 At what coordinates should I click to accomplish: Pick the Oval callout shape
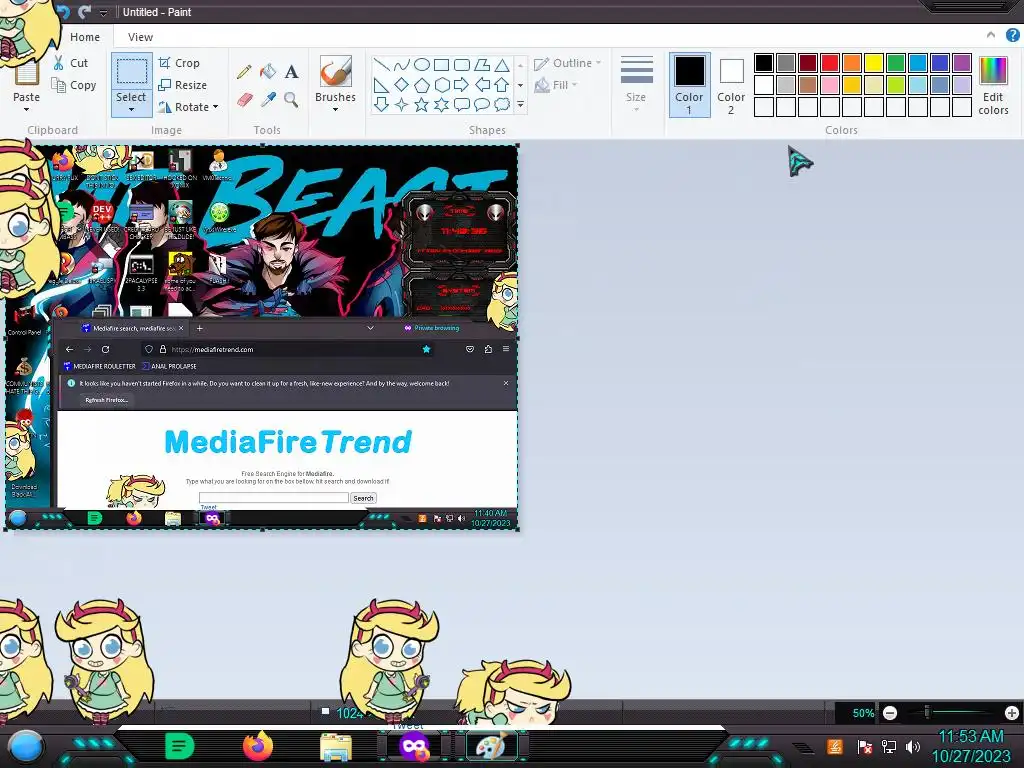coord(482,104)
